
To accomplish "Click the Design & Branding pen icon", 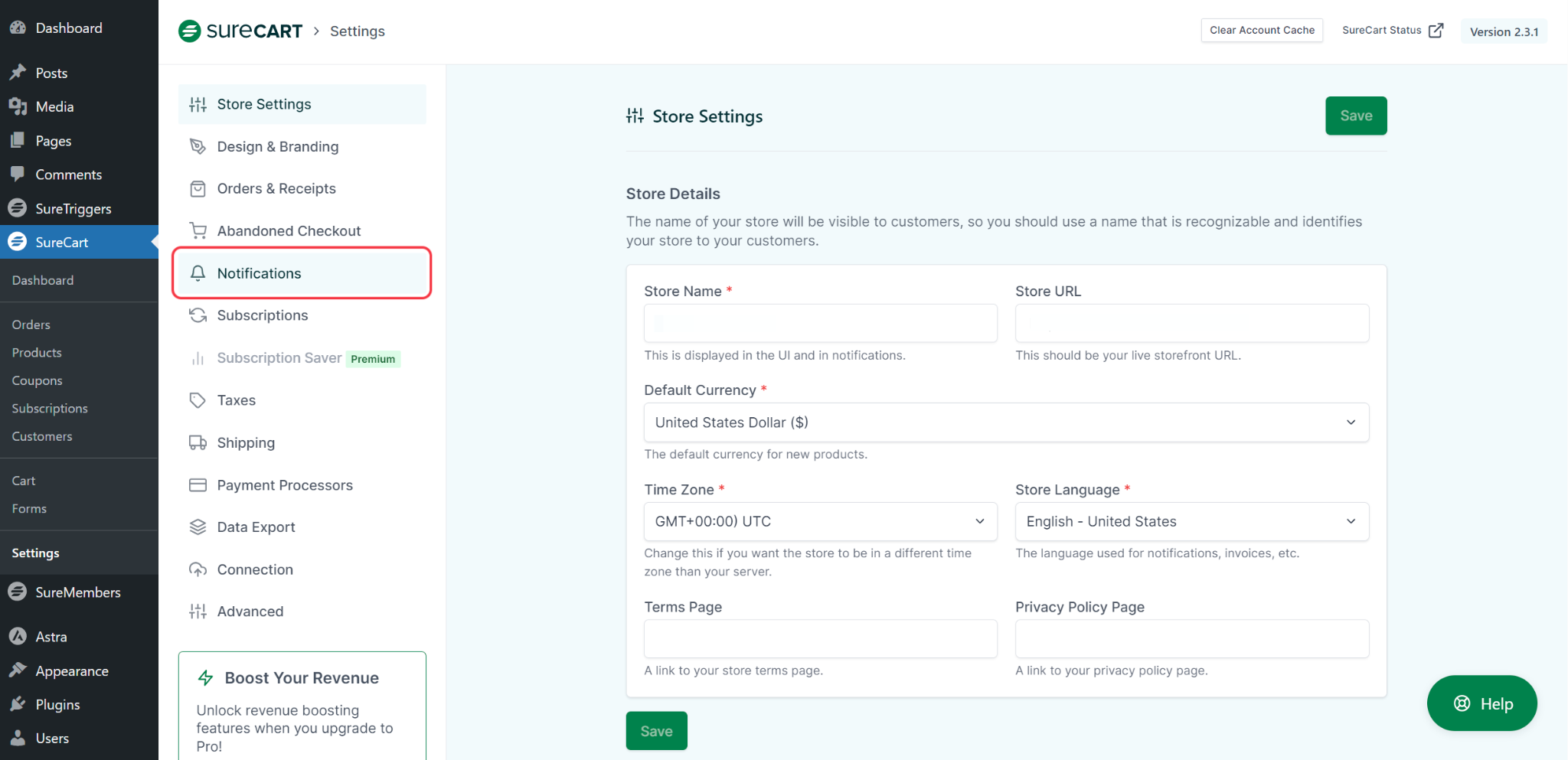I will (x=198, y=146).
